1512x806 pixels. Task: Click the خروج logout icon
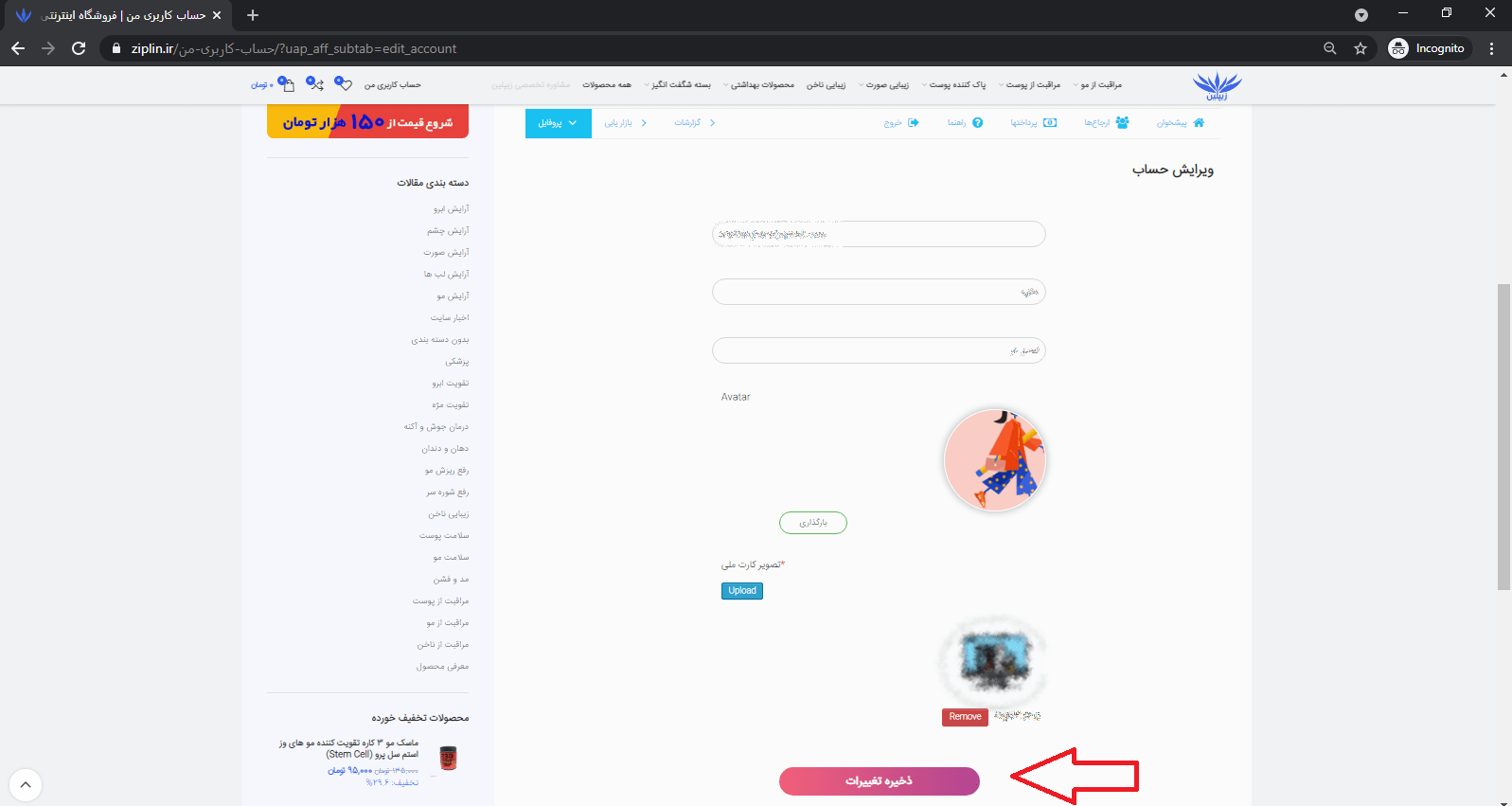click(x=914, y=123)
